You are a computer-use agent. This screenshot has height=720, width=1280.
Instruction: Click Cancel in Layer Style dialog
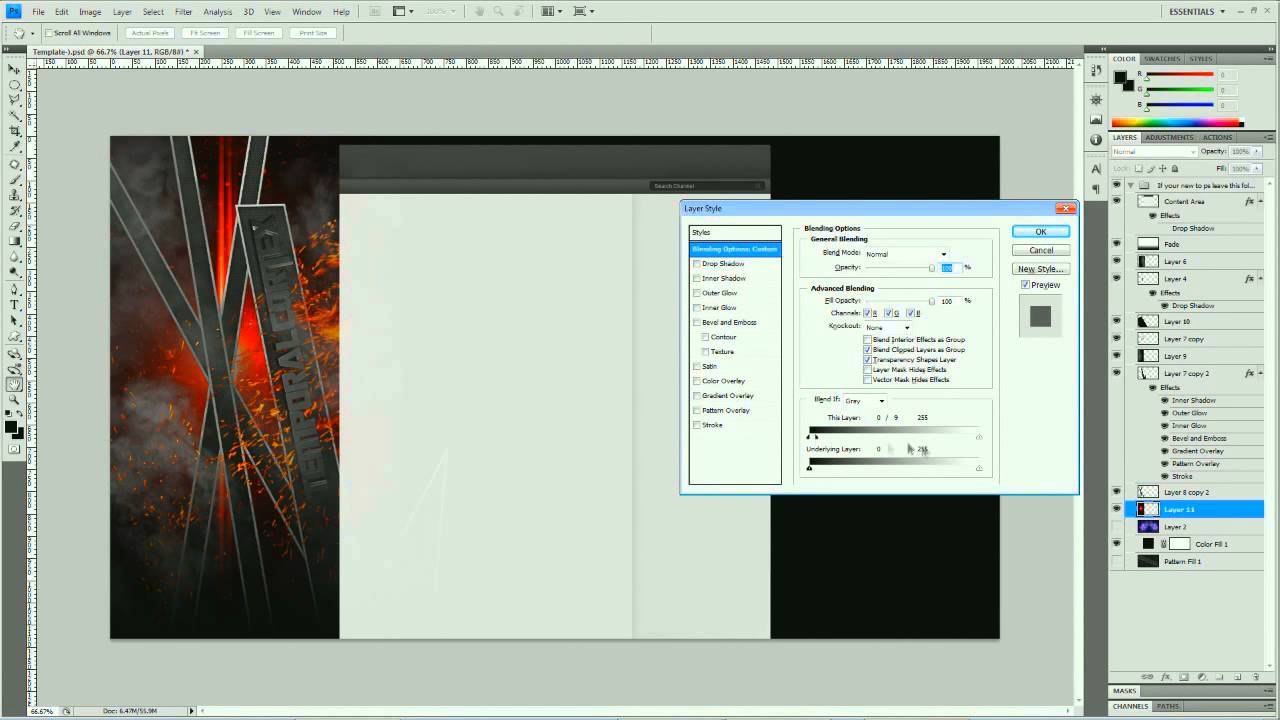1041,250
